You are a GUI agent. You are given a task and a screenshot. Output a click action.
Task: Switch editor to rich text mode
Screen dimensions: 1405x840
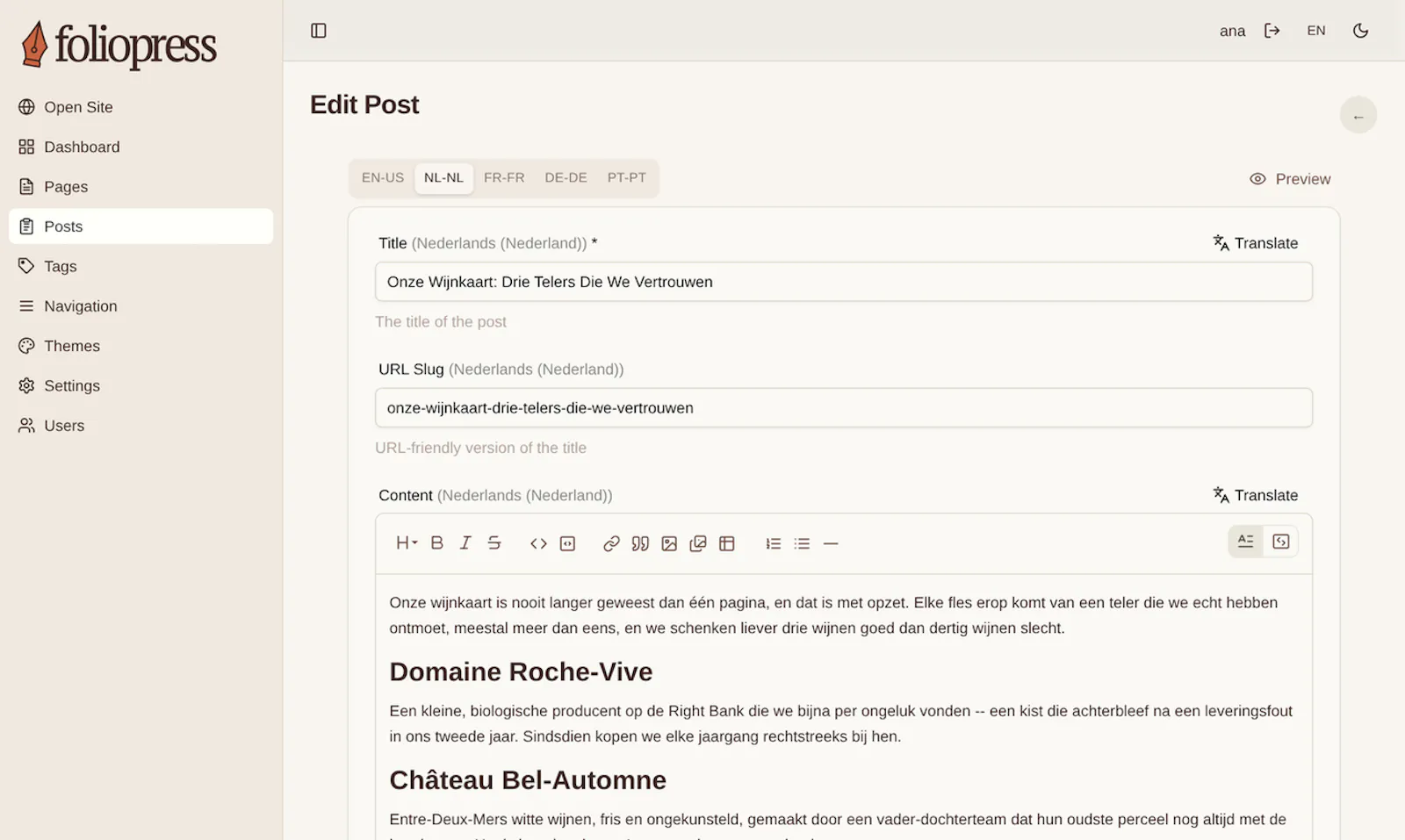pyautogui.click(x=1246, y=542)
